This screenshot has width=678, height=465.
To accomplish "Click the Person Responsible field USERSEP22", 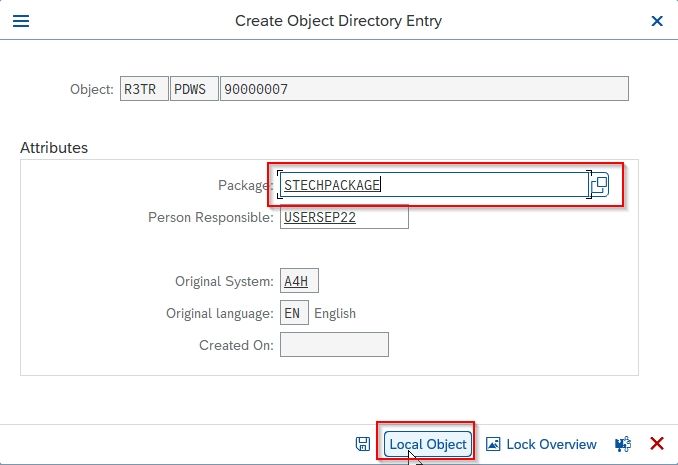I will [x=344, y=217].
